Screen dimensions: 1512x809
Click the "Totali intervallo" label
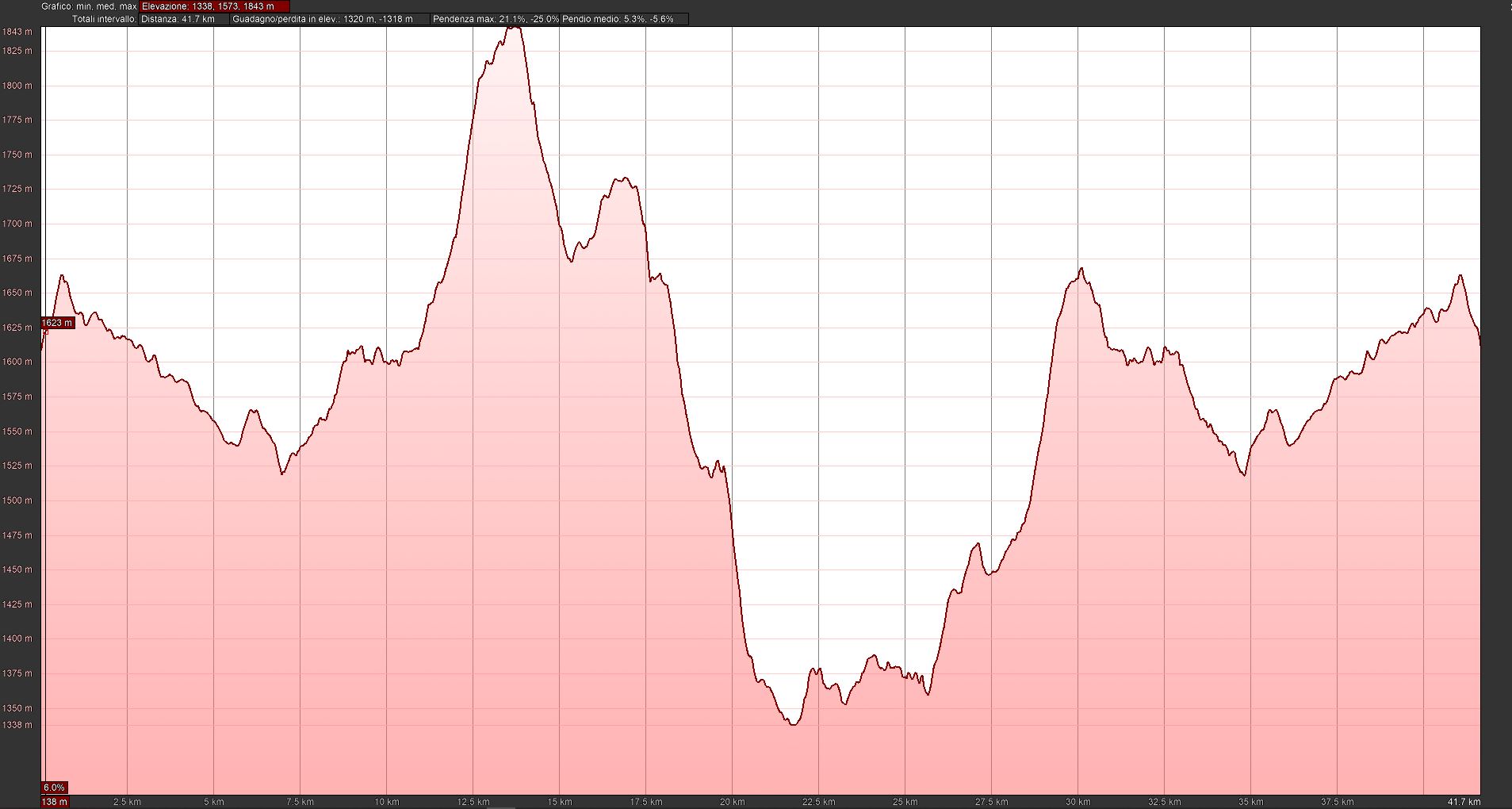(104, 19)
